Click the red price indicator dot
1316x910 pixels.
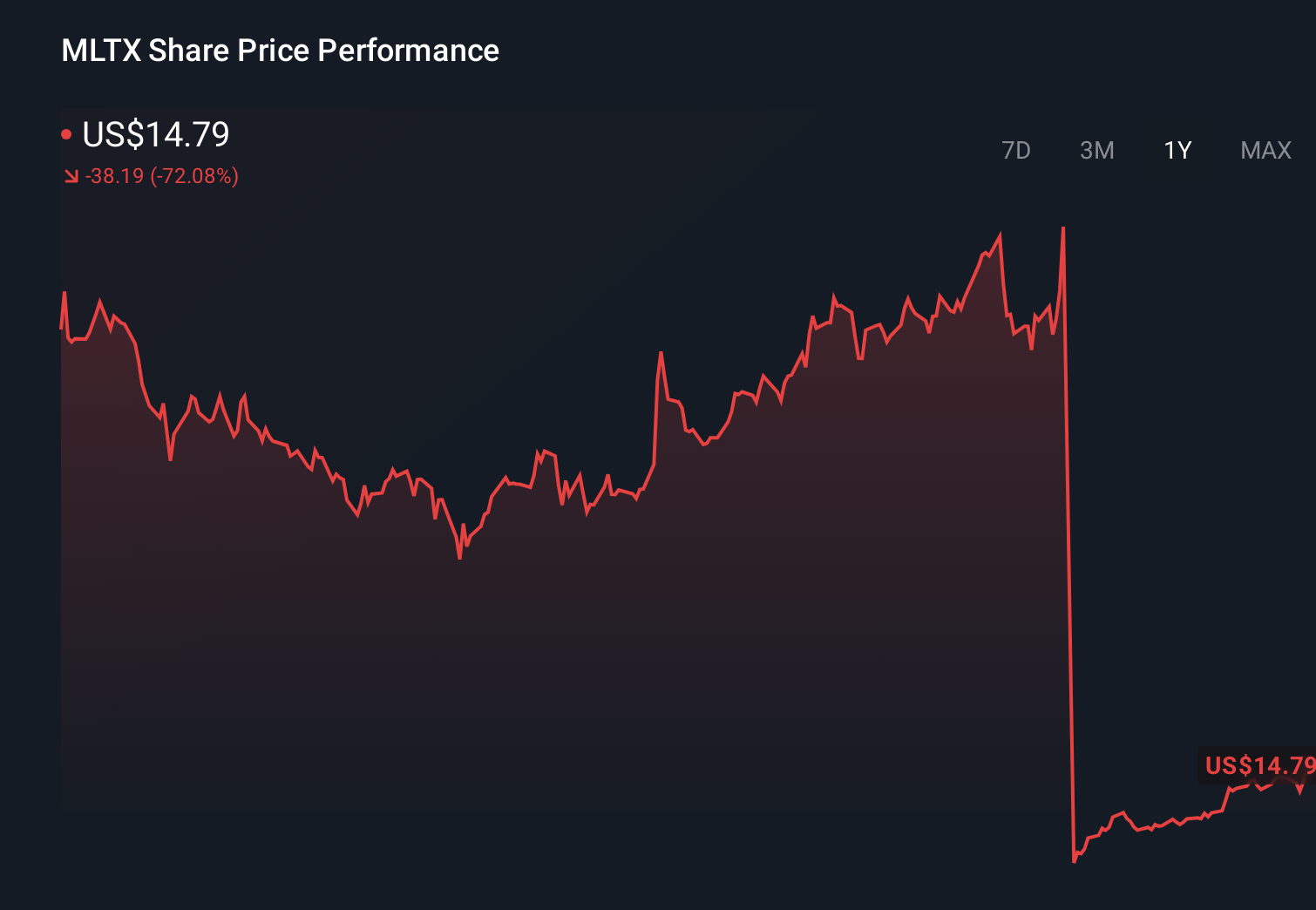tap(68, 133)
